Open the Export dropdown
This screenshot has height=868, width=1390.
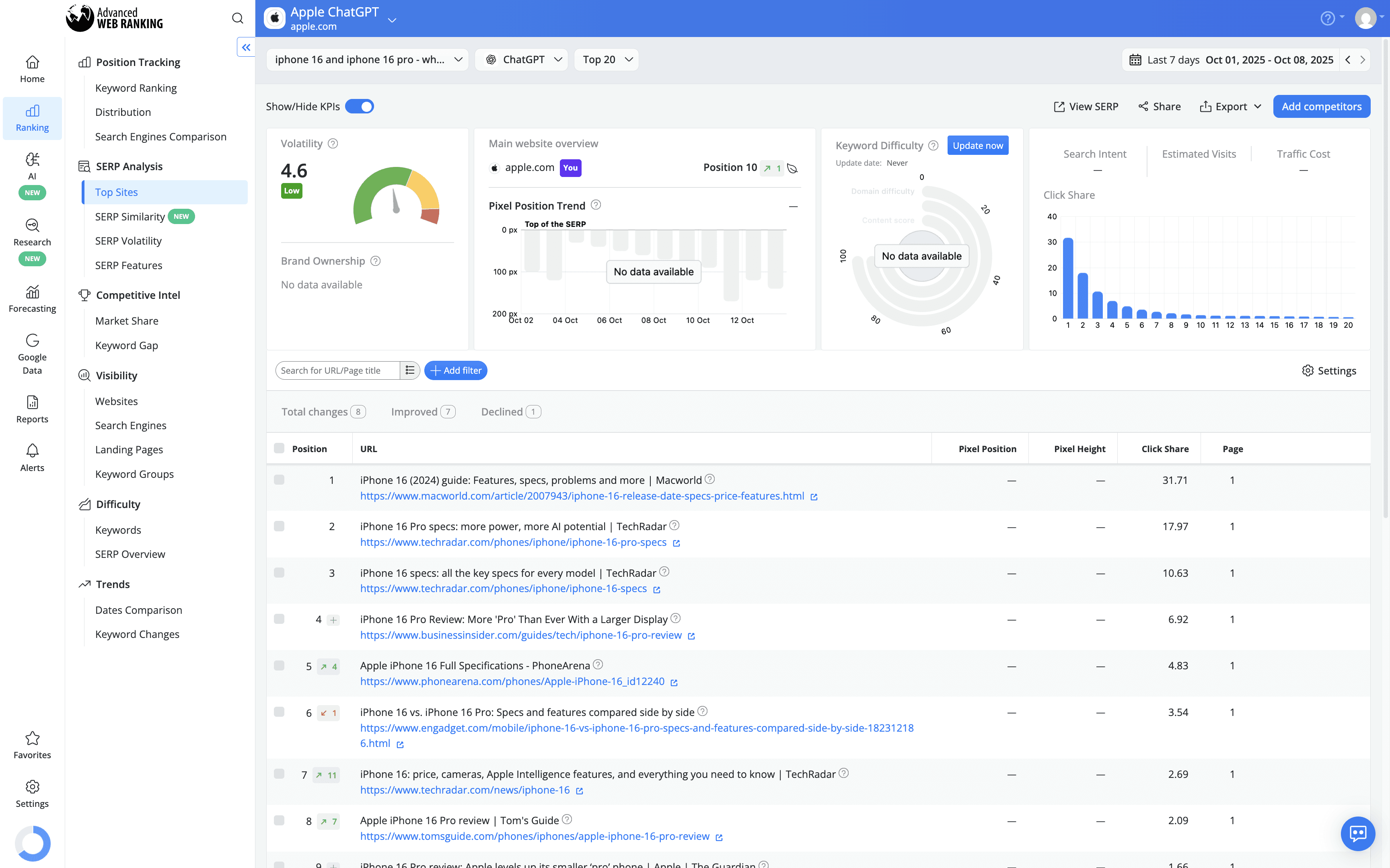(x=1231, y=107)
